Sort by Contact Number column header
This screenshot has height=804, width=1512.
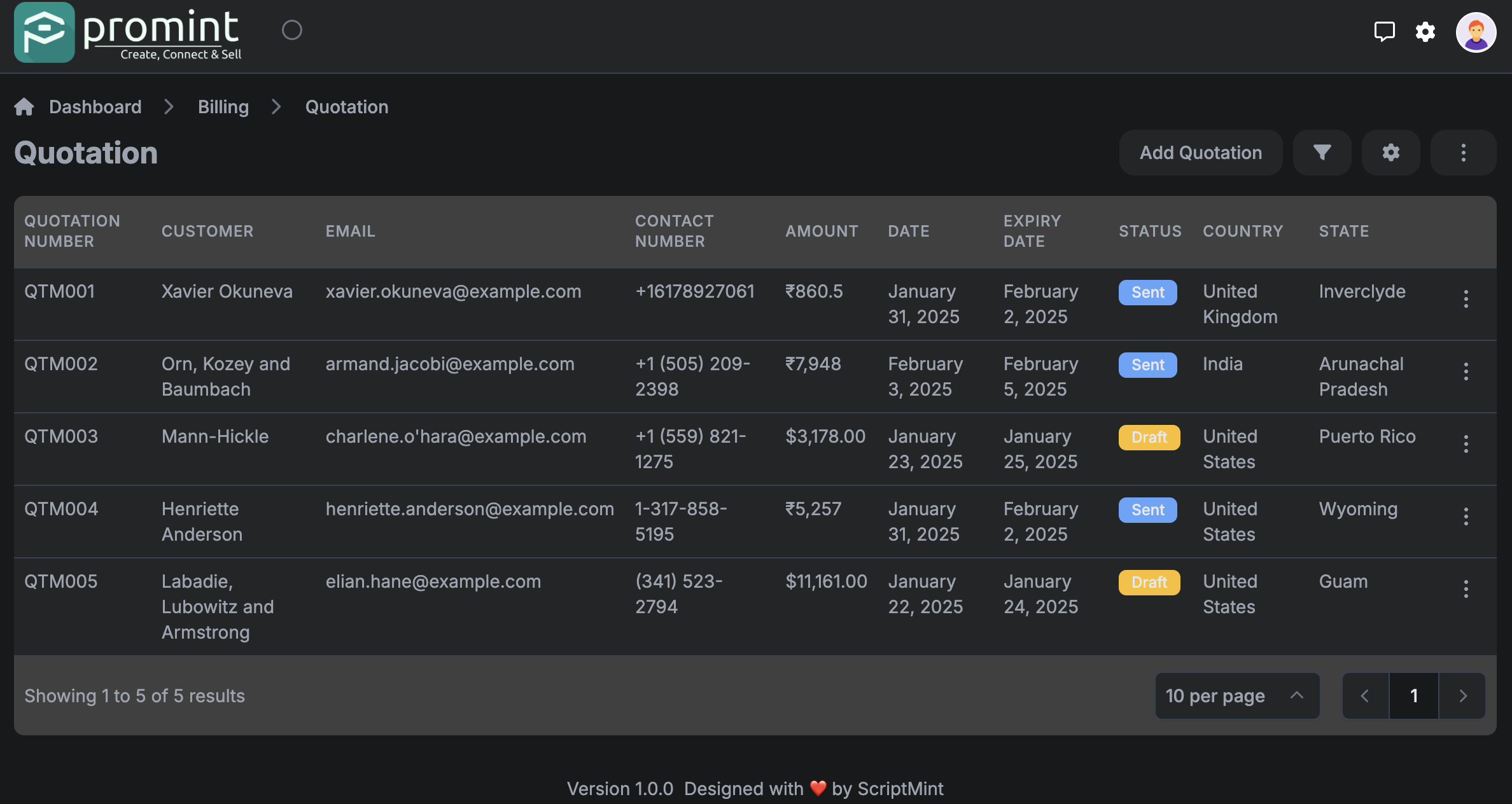click(x=674, y=231)
